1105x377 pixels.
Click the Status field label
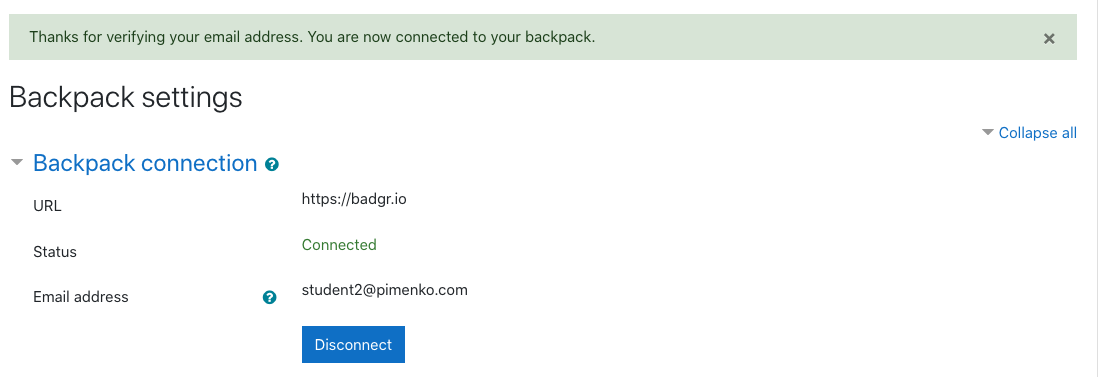click(x=55, y=252)
